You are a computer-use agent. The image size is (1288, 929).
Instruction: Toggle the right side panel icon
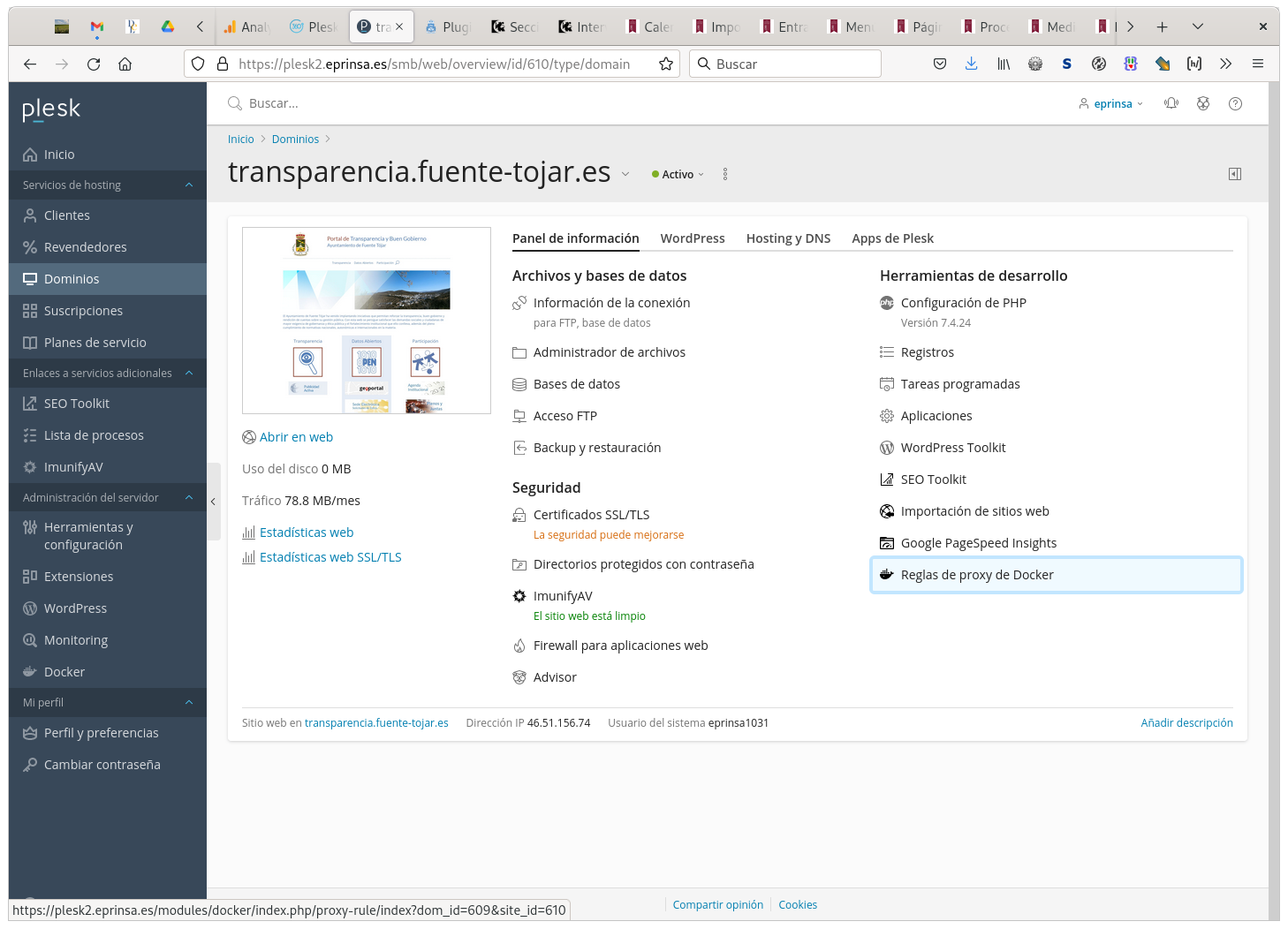(1235, 174)
